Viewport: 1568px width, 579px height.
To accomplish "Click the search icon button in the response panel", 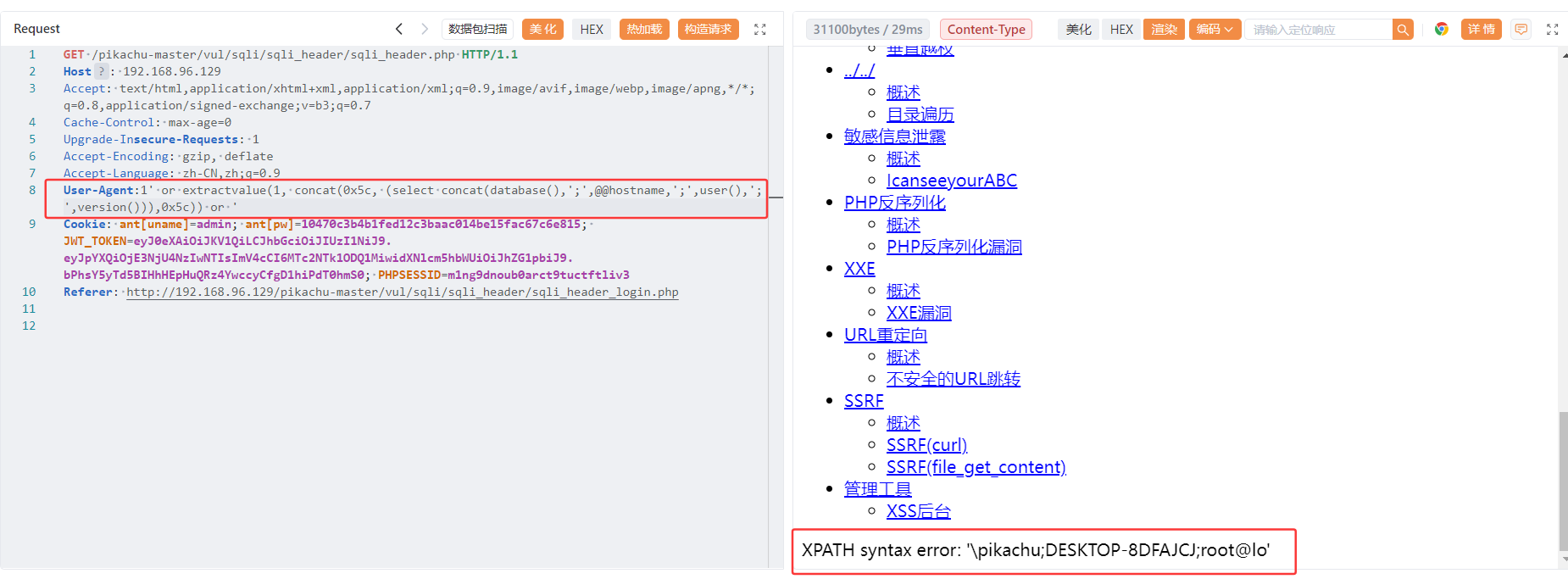I will pyautogui.click(x=1403, y=30).
